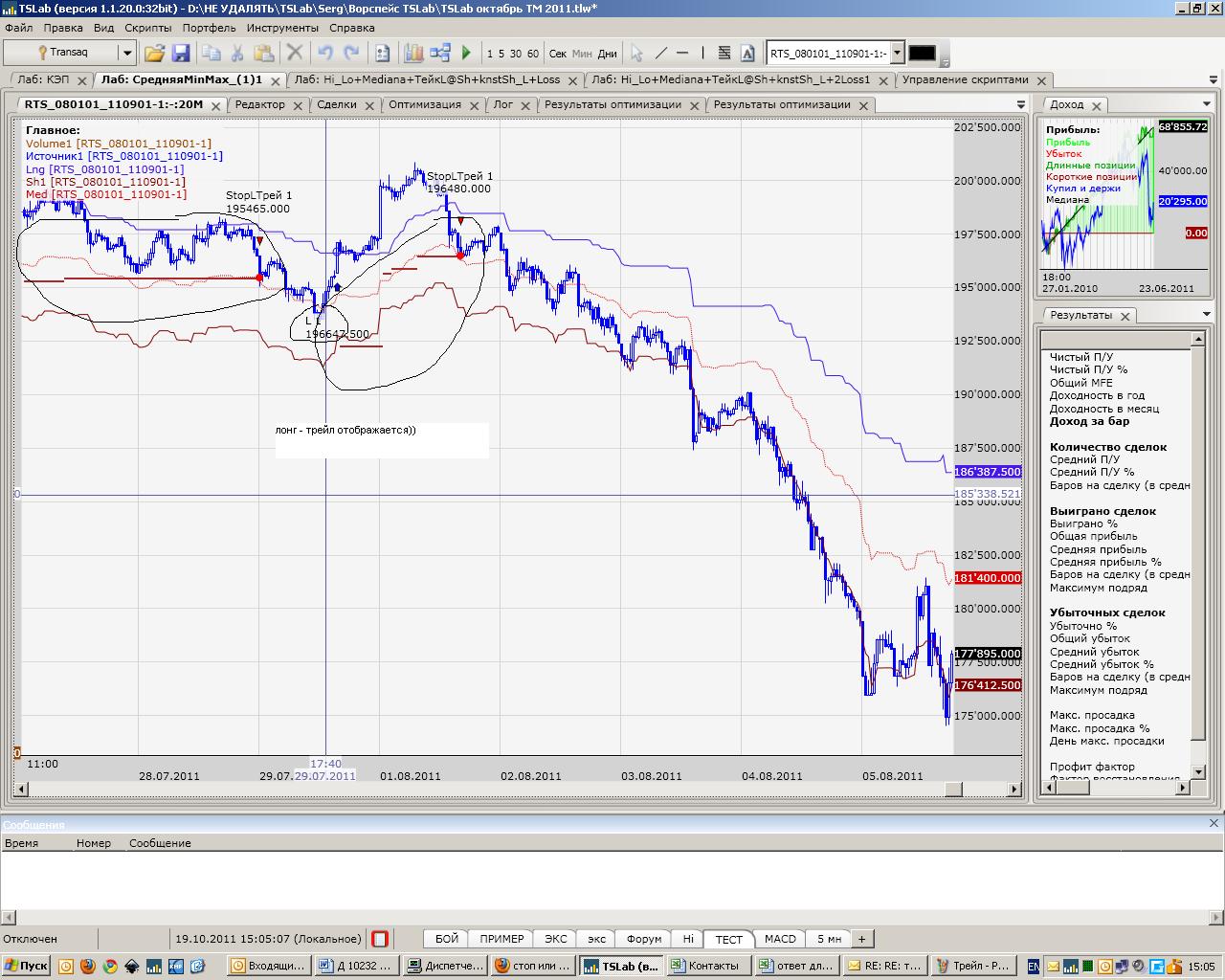Click the bar chart toolbar icon
Screen dimensions: 1225x980
(x=413, y=54)
